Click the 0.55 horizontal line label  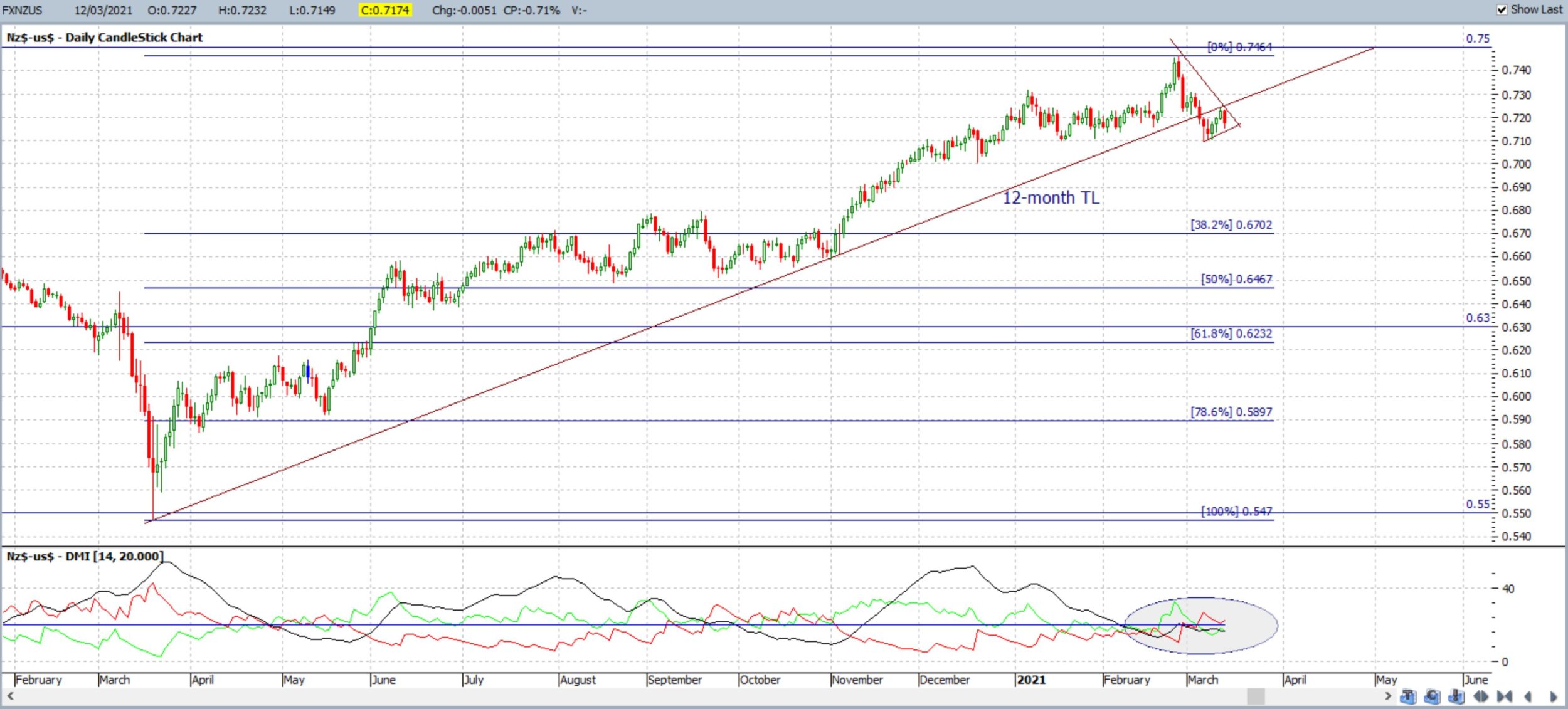[1478, 504]
